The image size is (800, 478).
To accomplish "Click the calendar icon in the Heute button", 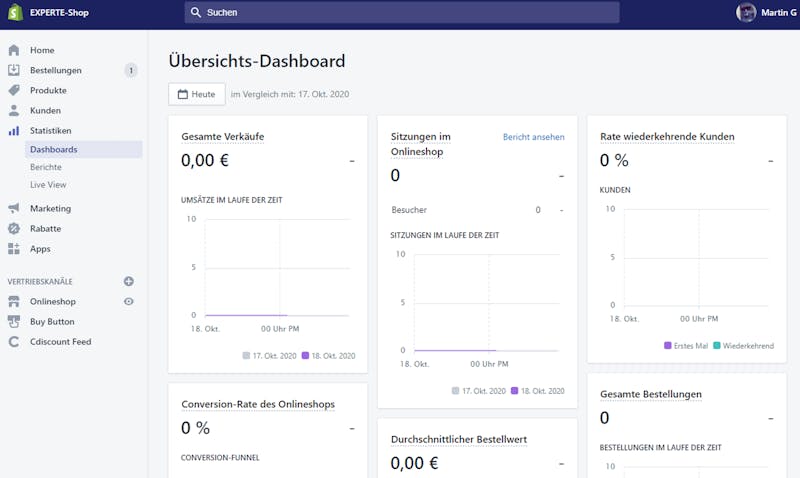I will pos(183,94).
